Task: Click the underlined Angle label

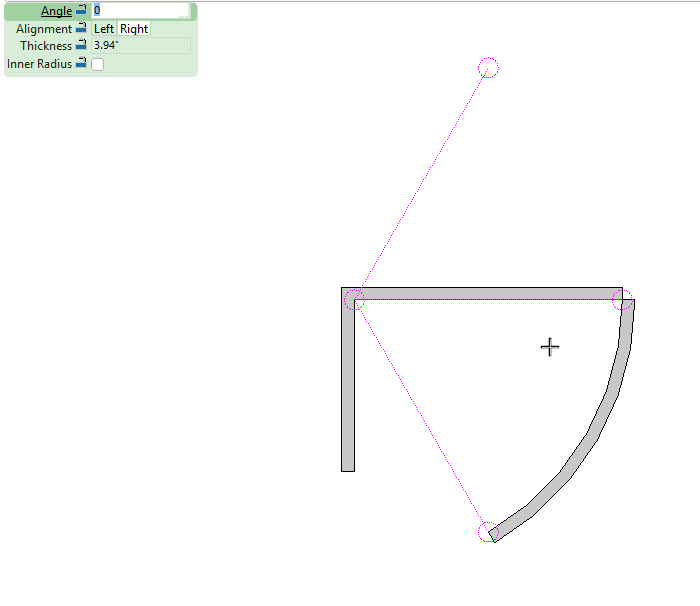Action: tap(56, 11)
